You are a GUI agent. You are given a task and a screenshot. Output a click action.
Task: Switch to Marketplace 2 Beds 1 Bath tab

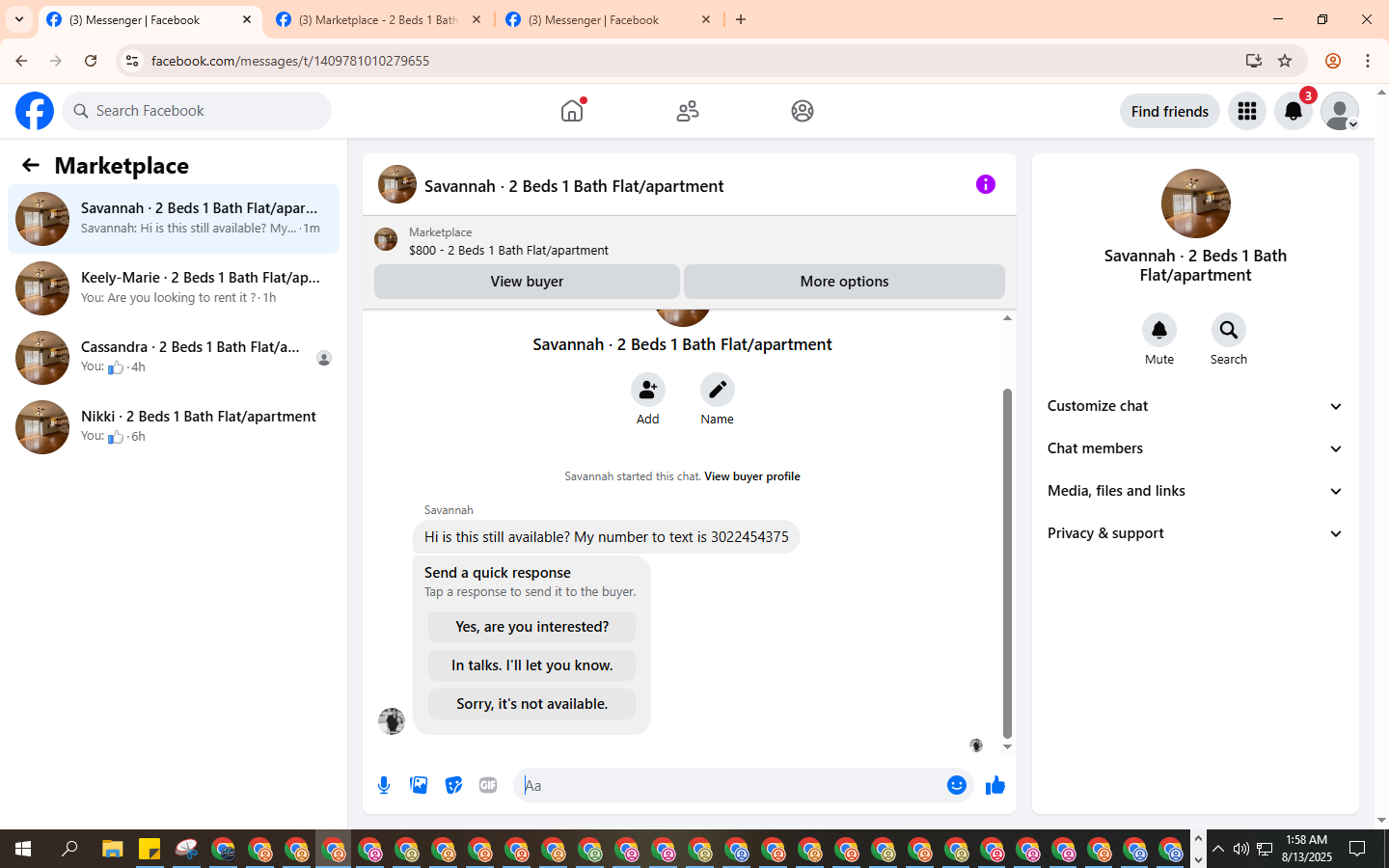[x=378, y=19]
